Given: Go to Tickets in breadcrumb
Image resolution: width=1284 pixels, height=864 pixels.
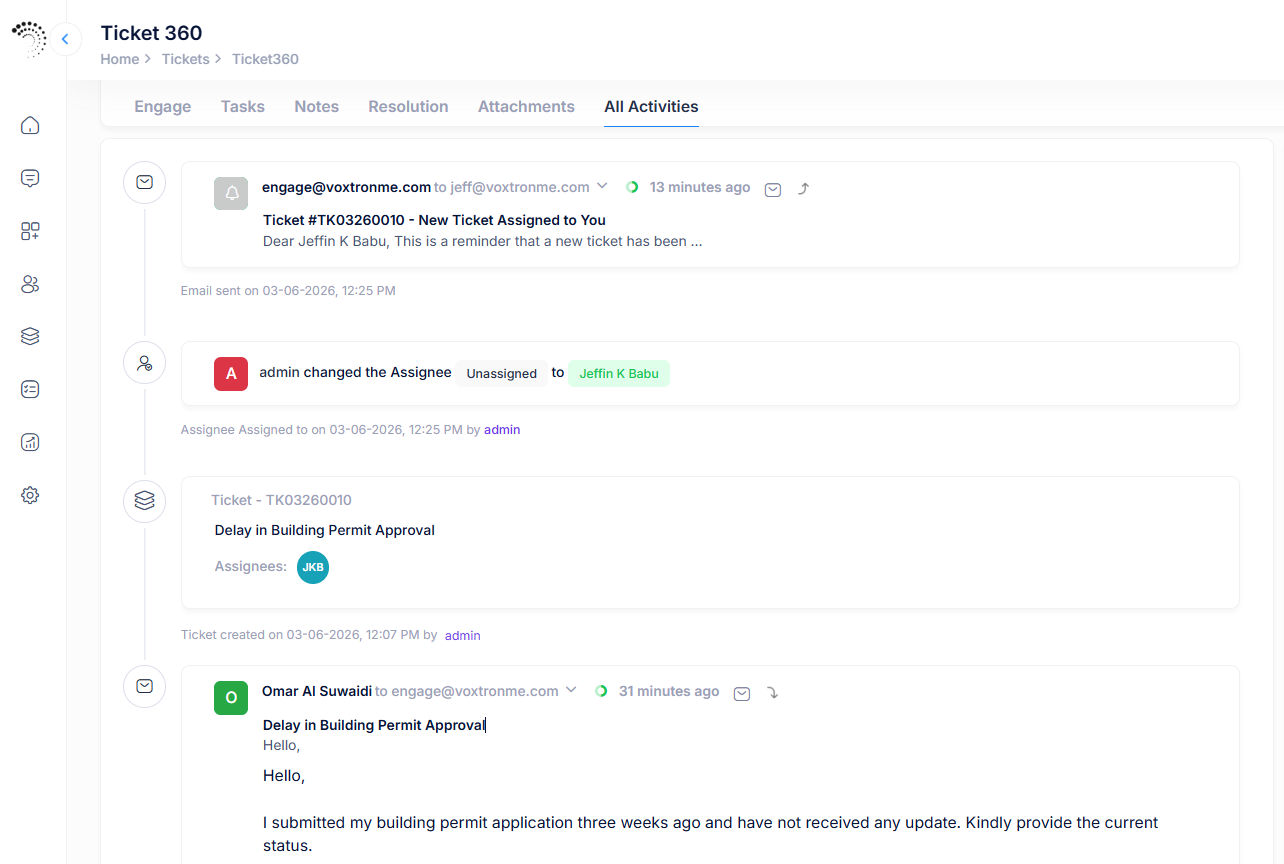Looking at the screenshot, I should [x=186, y=59].
